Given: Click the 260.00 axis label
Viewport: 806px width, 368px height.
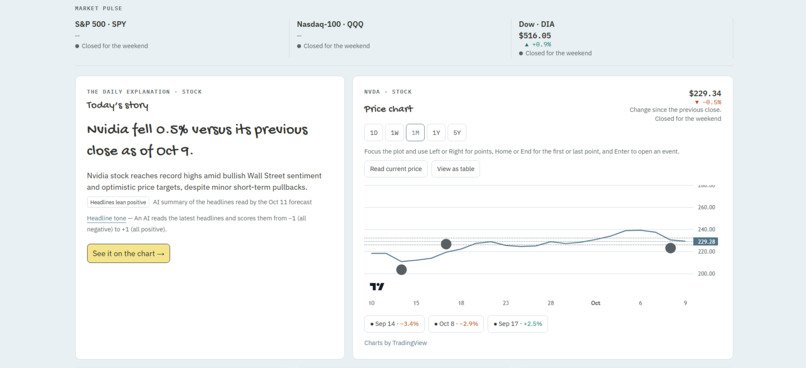Looking at the screenshot, I should [706, 208].
